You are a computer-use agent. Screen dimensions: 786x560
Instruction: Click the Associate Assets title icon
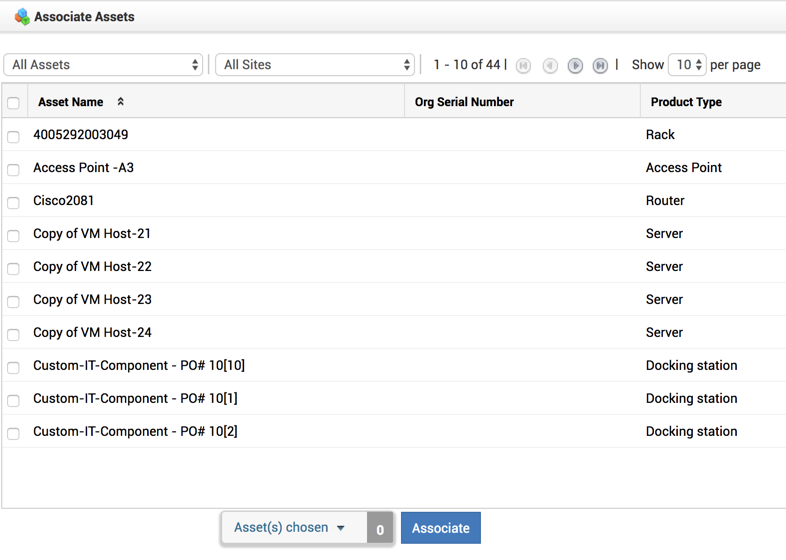tap(22, 17)
